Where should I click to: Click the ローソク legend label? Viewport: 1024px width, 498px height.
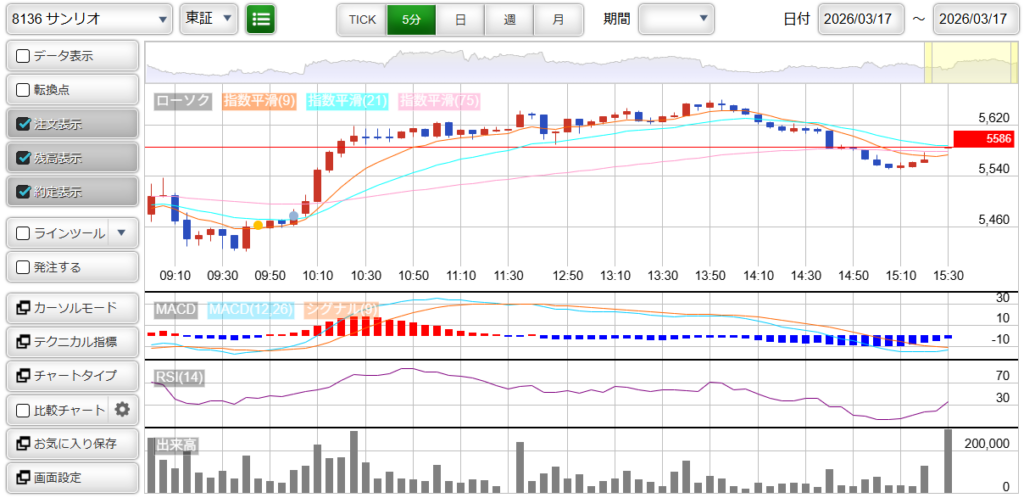(x=185, y=101)
